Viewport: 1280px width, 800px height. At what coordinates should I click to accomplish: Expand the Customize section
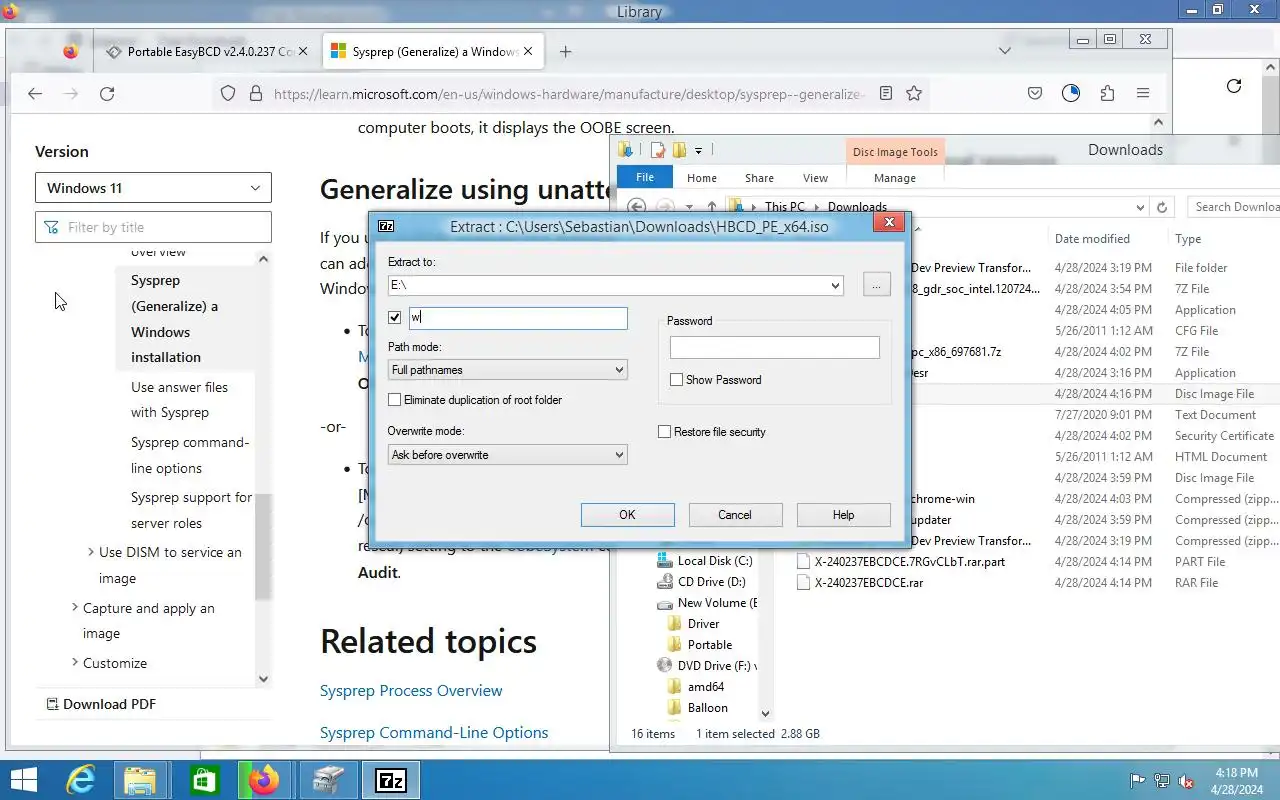pyautogui.click(x=75, y=663)
